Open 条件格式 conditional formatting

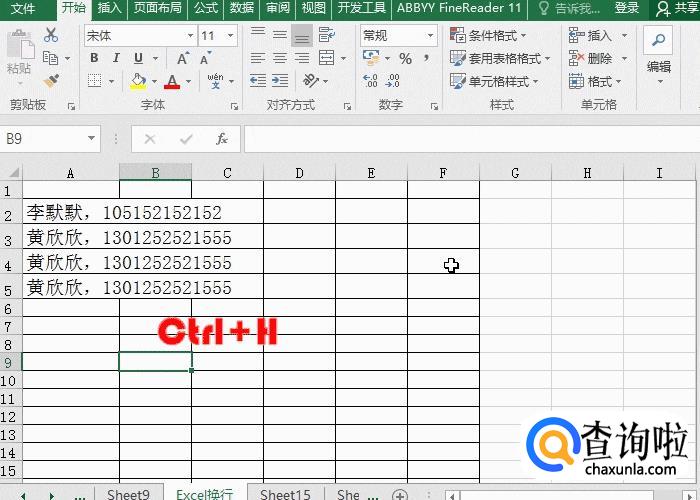tap(488, 35)
